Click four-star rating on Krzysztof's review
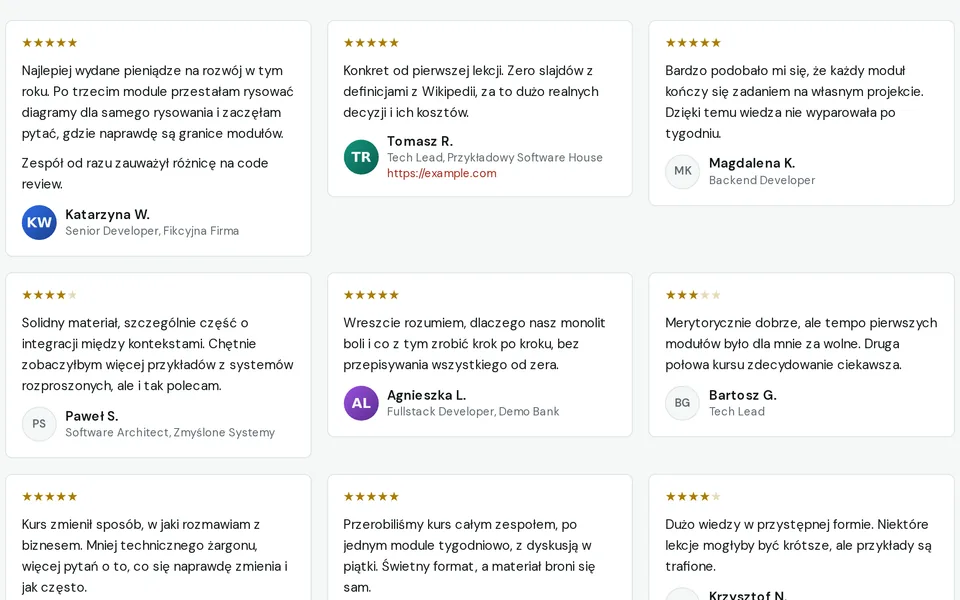The height and width of the screenshot is (600, 960). 693,497
